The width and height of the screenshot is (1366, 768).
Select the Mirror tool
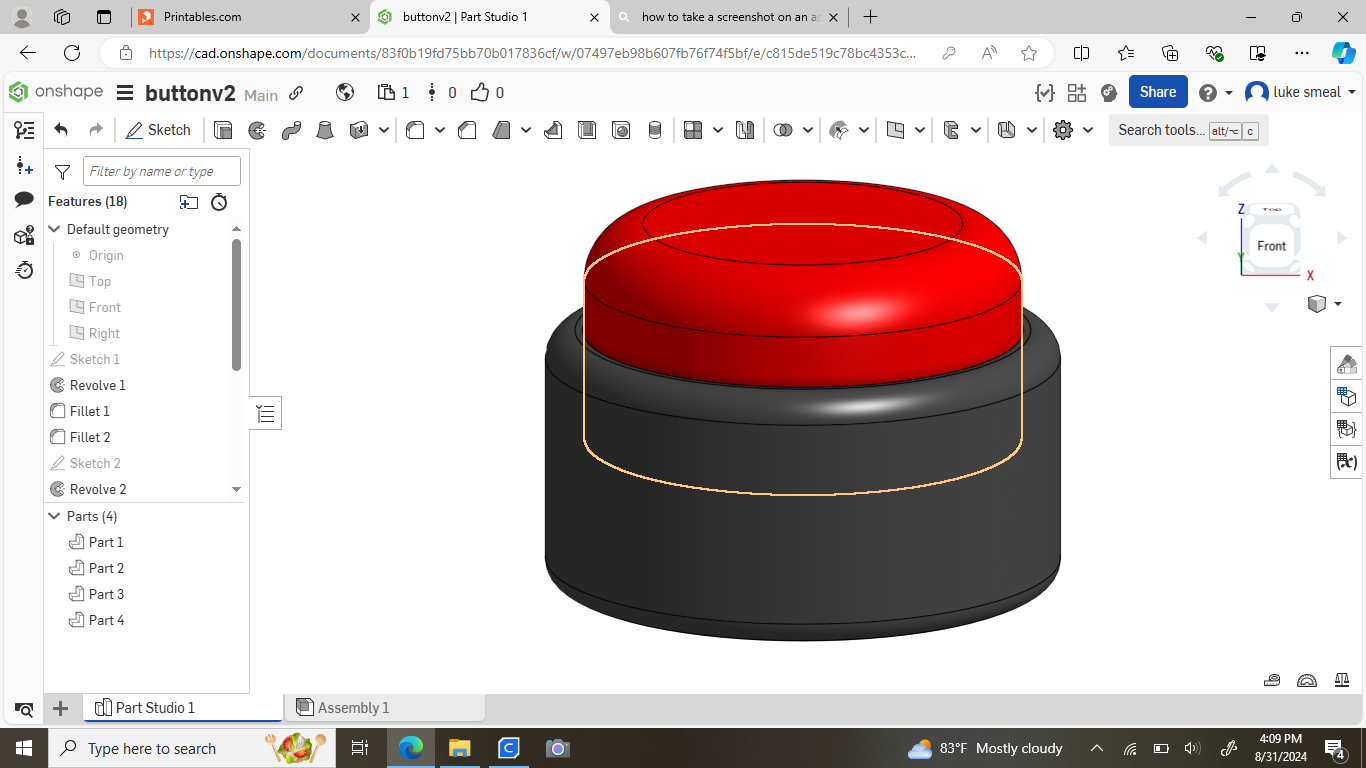click(x=745, y=130)
